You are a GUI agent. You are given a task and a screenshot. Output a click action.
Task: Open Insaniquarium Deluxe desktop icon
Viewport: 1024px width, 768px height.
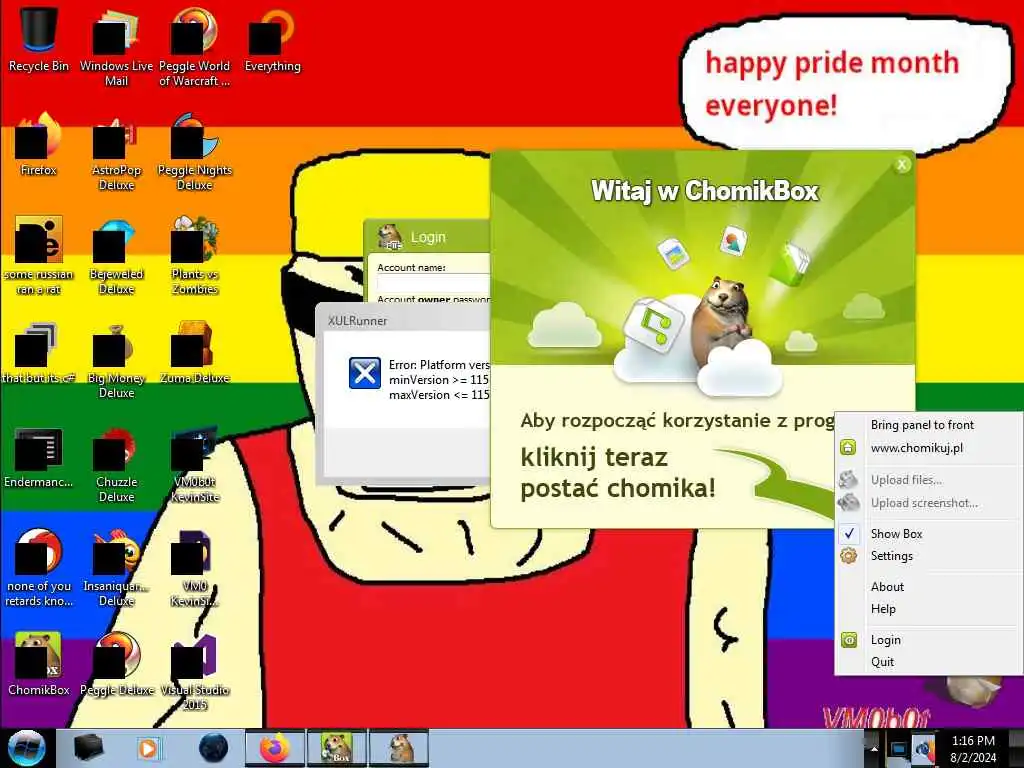[x=116, y=567]
